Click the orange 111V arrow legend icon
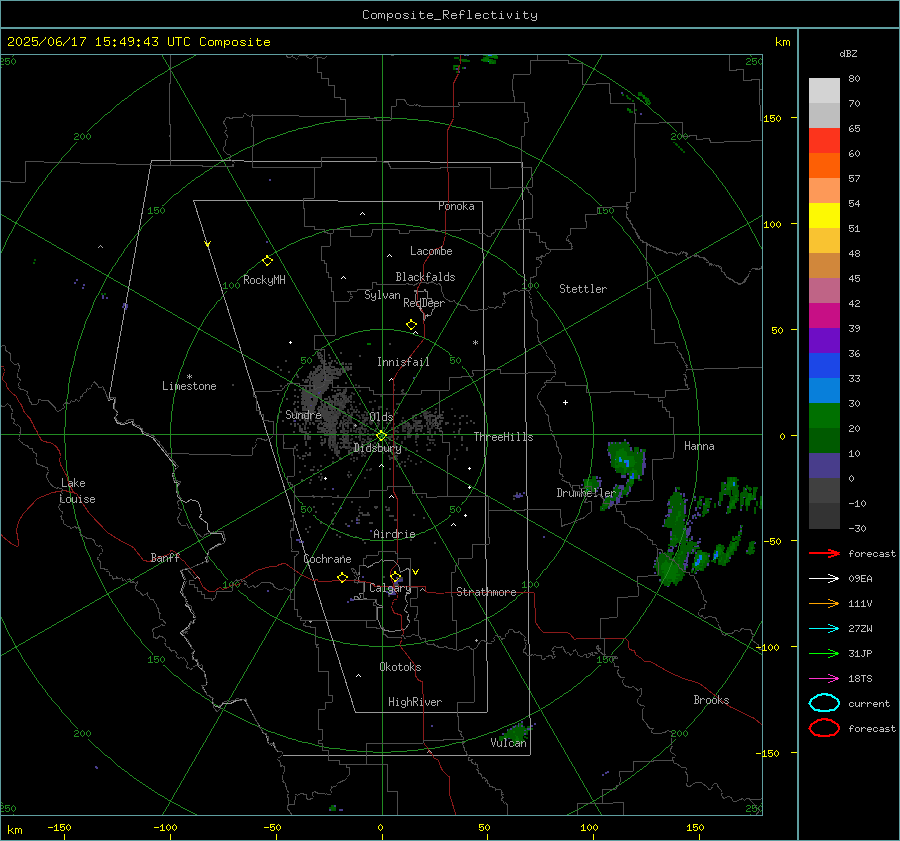 click(x=824, y=603)
